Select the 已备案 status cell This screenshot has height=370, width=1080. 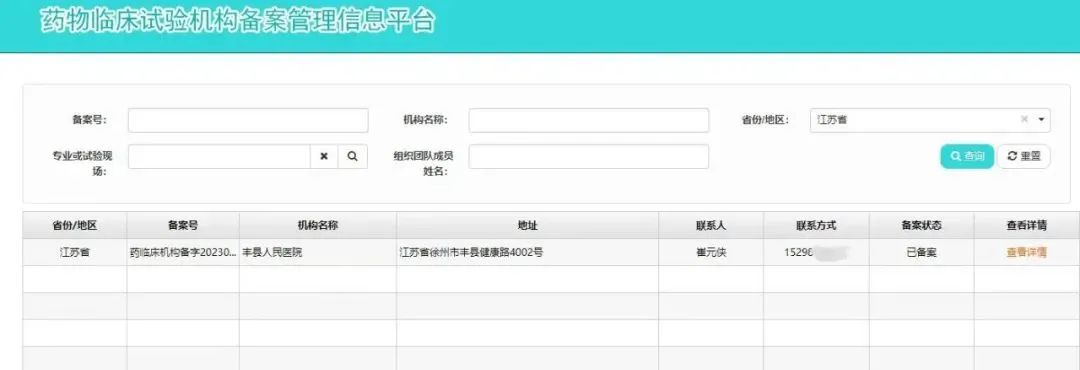[922, 252]
